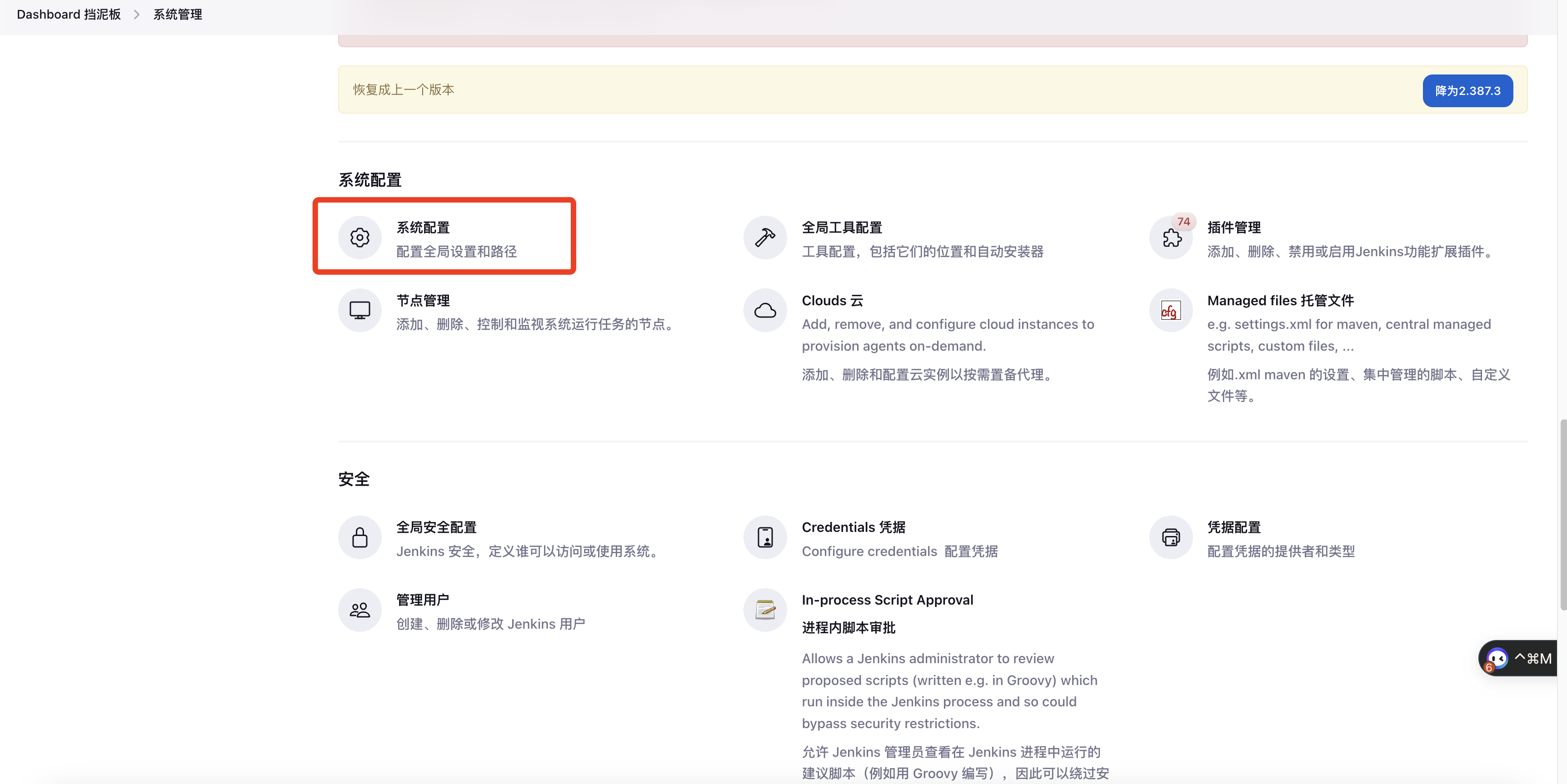Select the 系统管理 breadcrumb item

click(177, 14)
